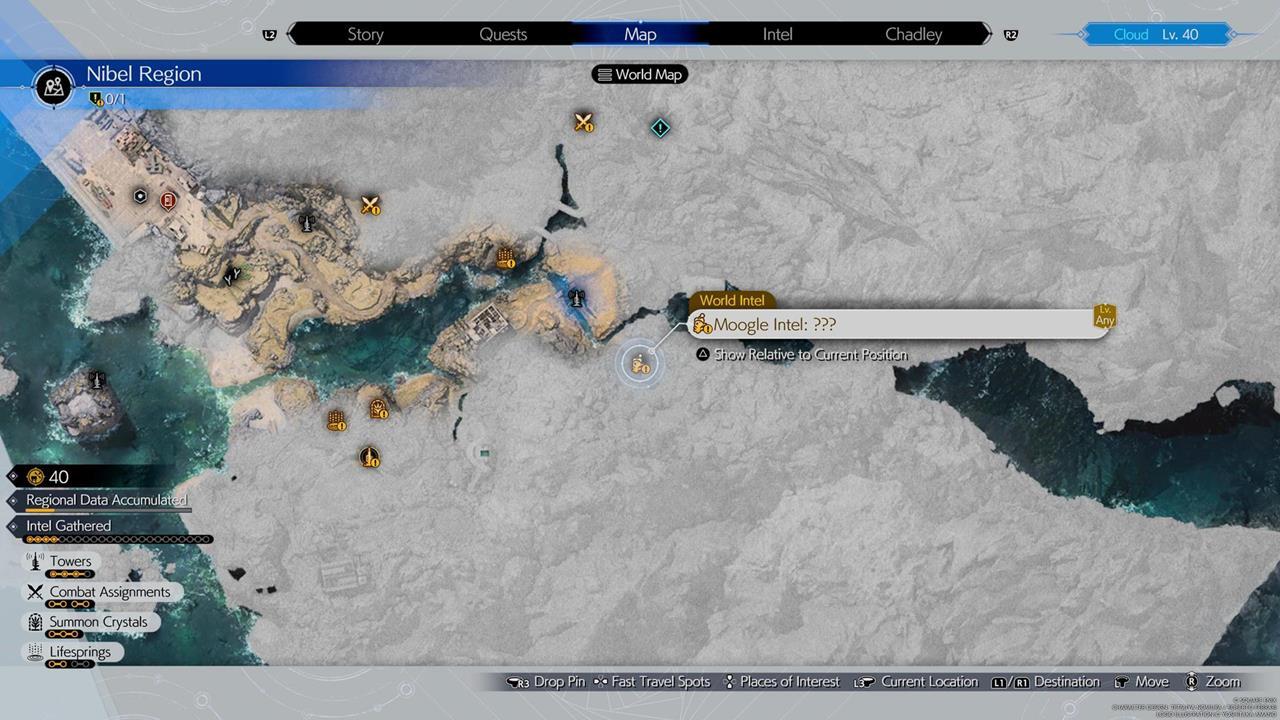The height and width of the screenshot is (720, 1280).
Task: Click the Nibel Region map emblem icon
Action: click(53, 86)
